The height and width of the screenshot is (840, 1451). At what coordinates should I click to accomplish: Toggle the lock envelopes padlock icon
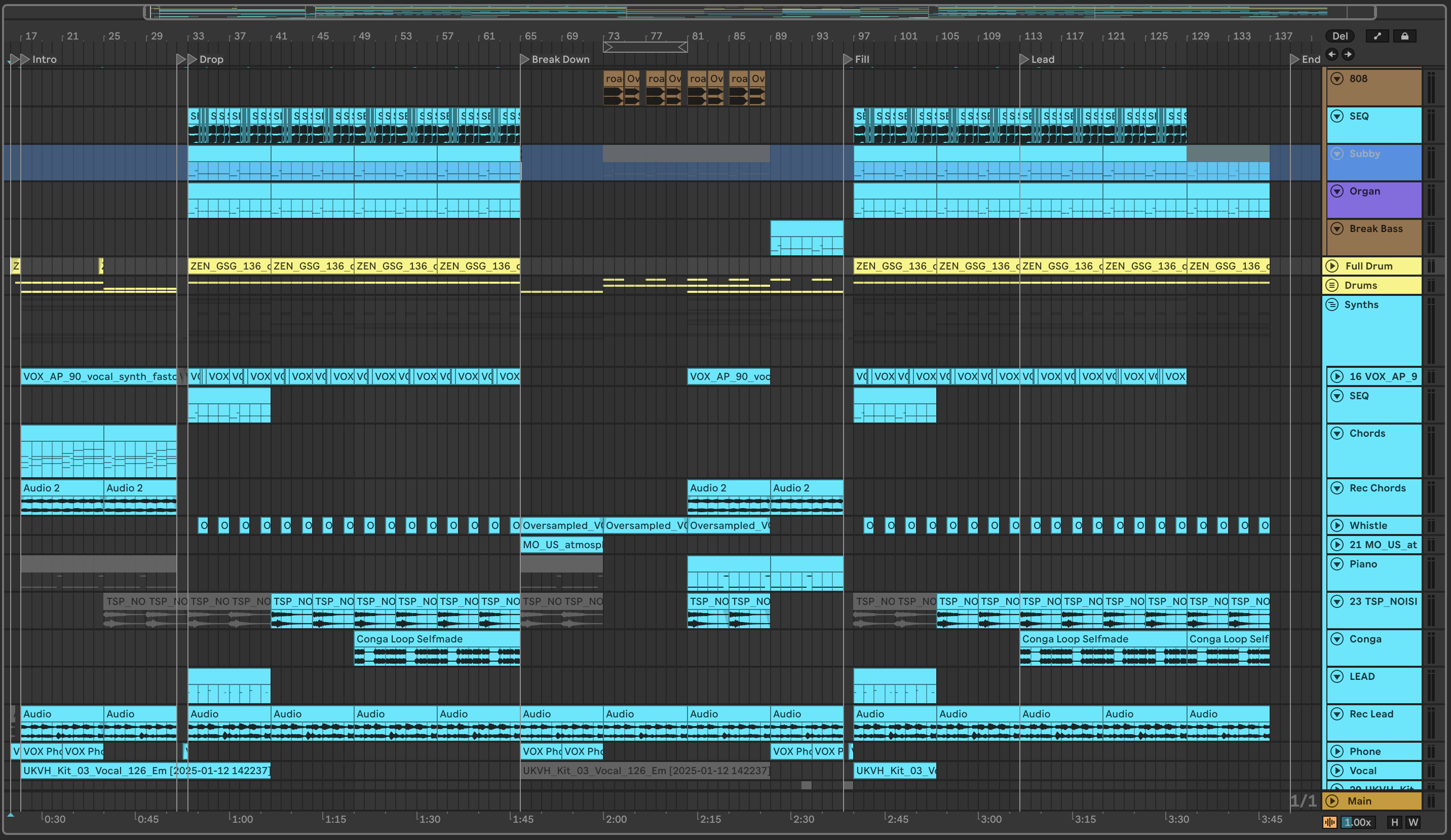coord(1404,36)
